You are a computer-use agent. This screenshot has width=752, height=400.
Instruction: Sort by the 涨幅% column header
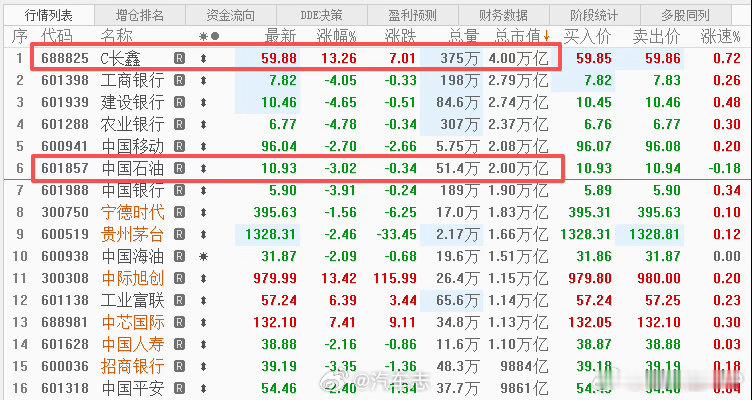pos(337,36)
